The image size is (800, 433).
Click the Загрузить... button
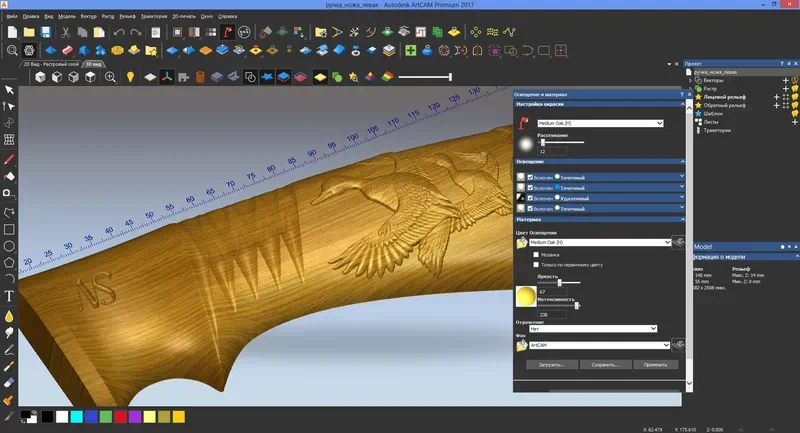pyautogui.click(x=551, y=365)
